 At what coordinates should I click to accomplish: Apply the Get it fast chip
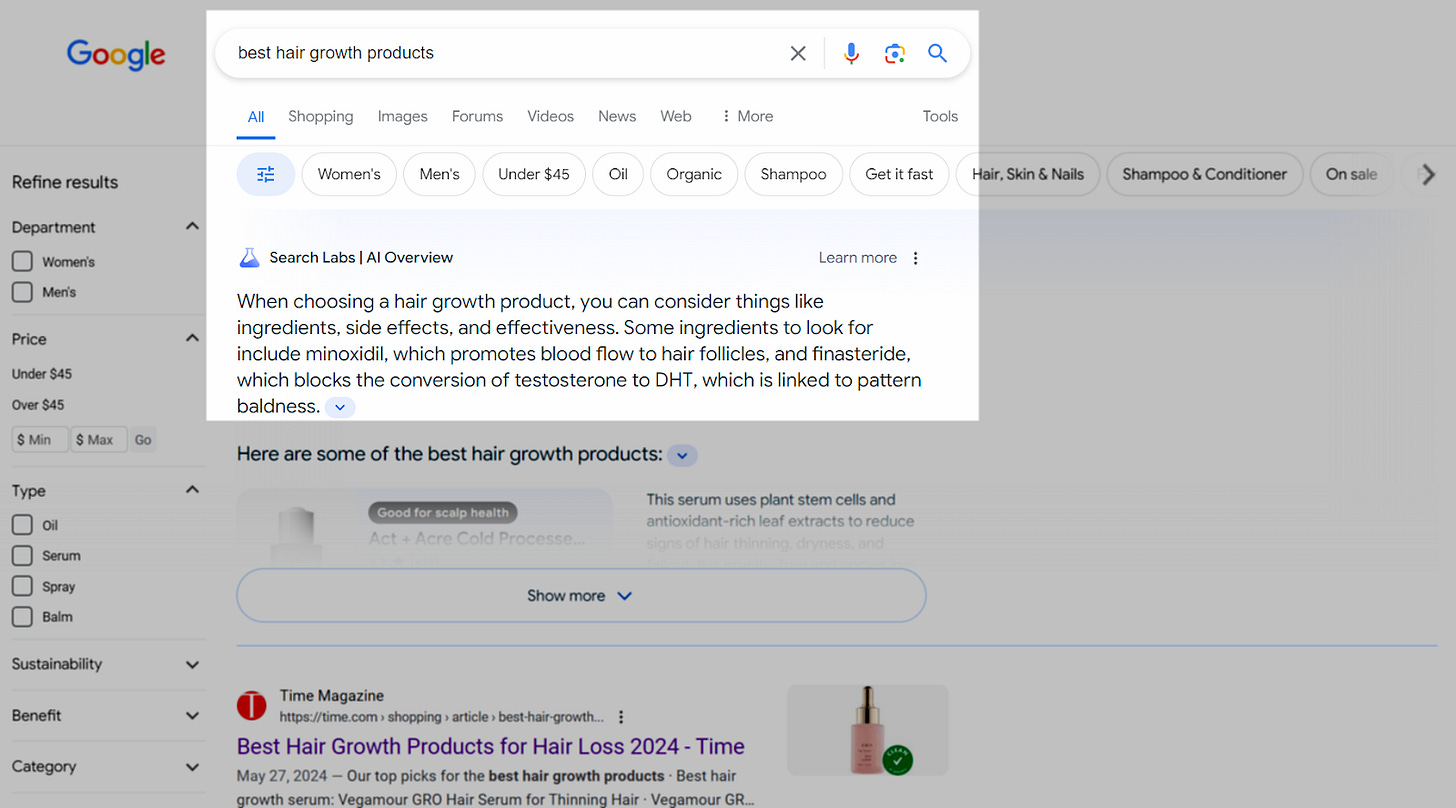tap(899, 174)
